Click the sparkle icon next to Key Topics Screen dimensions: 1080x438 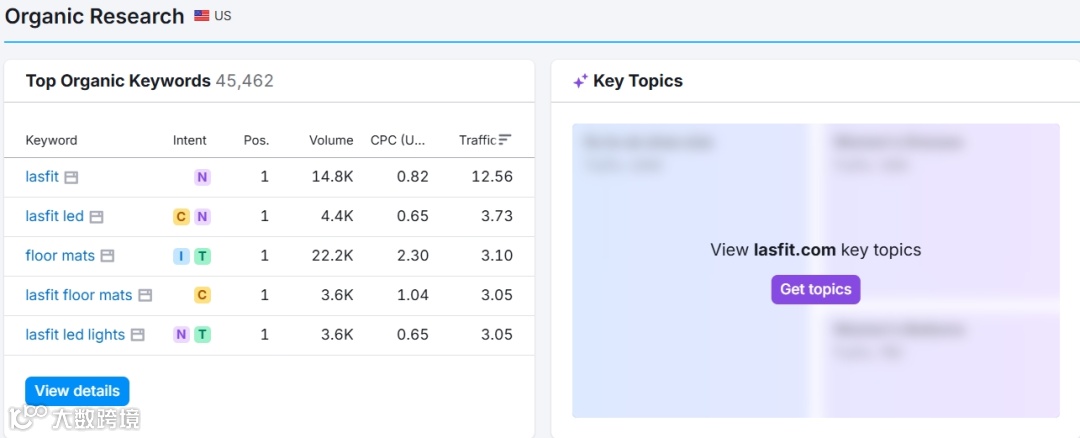pyautogui.click(x=581, y=81)
